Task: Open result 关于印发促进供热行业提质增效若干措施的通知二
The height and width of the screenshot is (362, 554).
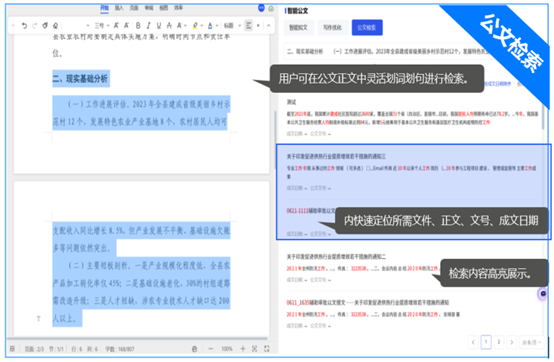Action: pos(336,257)
